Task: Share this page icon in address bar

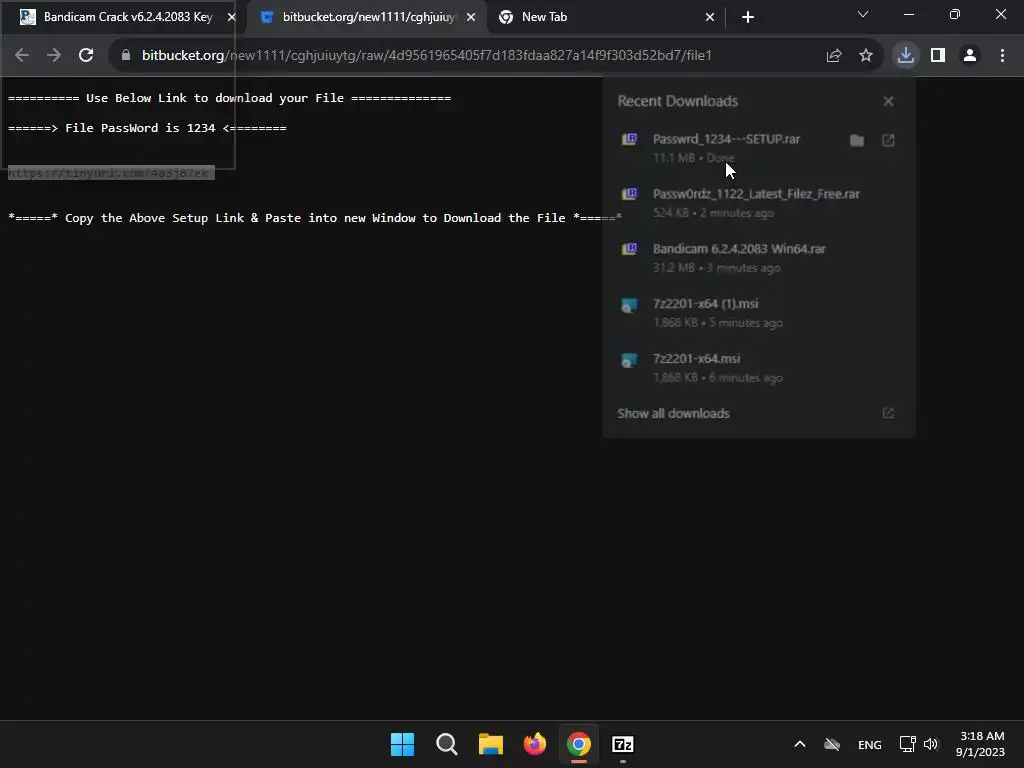Action: click(834, 56)
